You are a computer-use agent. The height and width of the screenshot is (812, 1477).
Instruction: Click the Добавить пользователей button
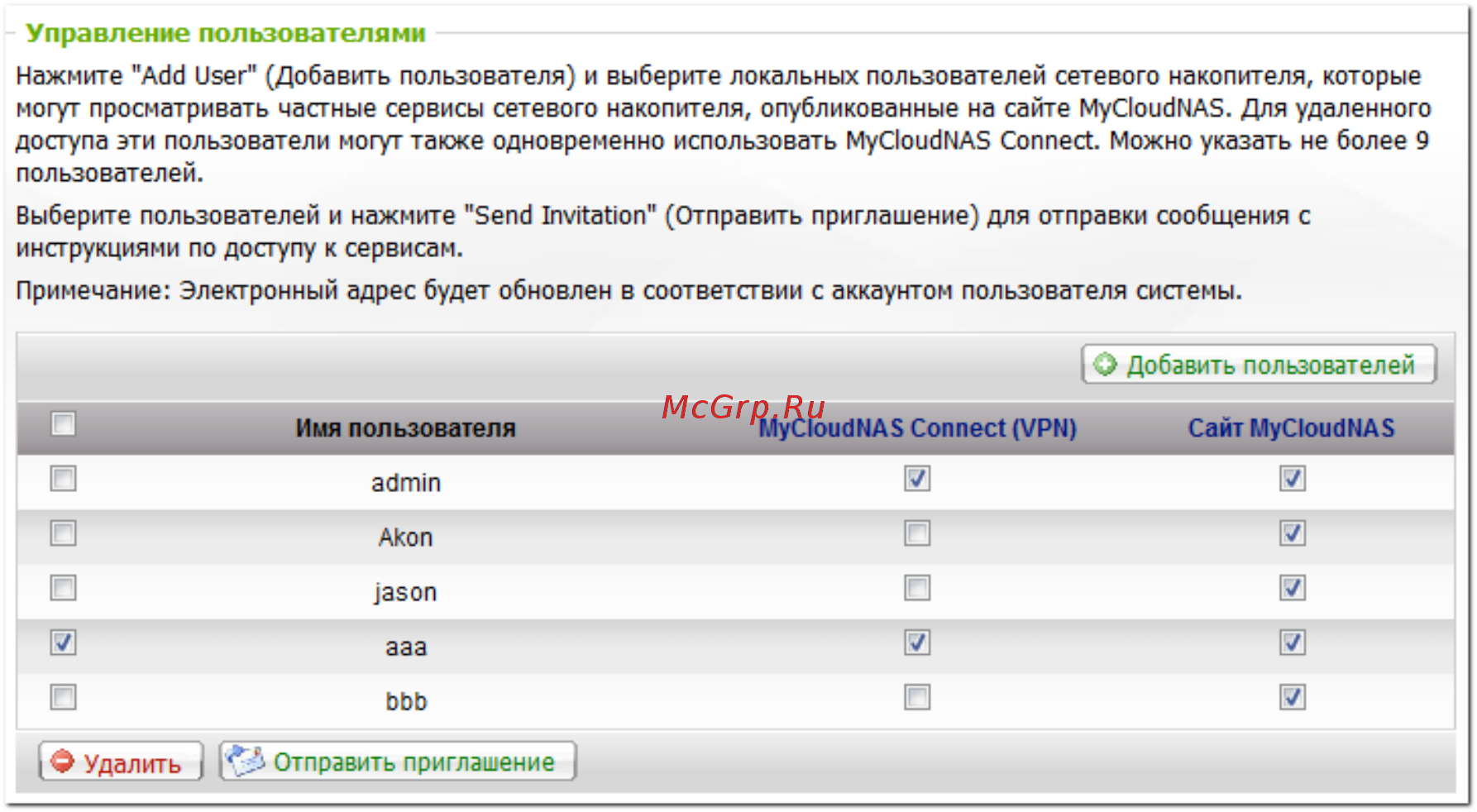click(1259, 364)
